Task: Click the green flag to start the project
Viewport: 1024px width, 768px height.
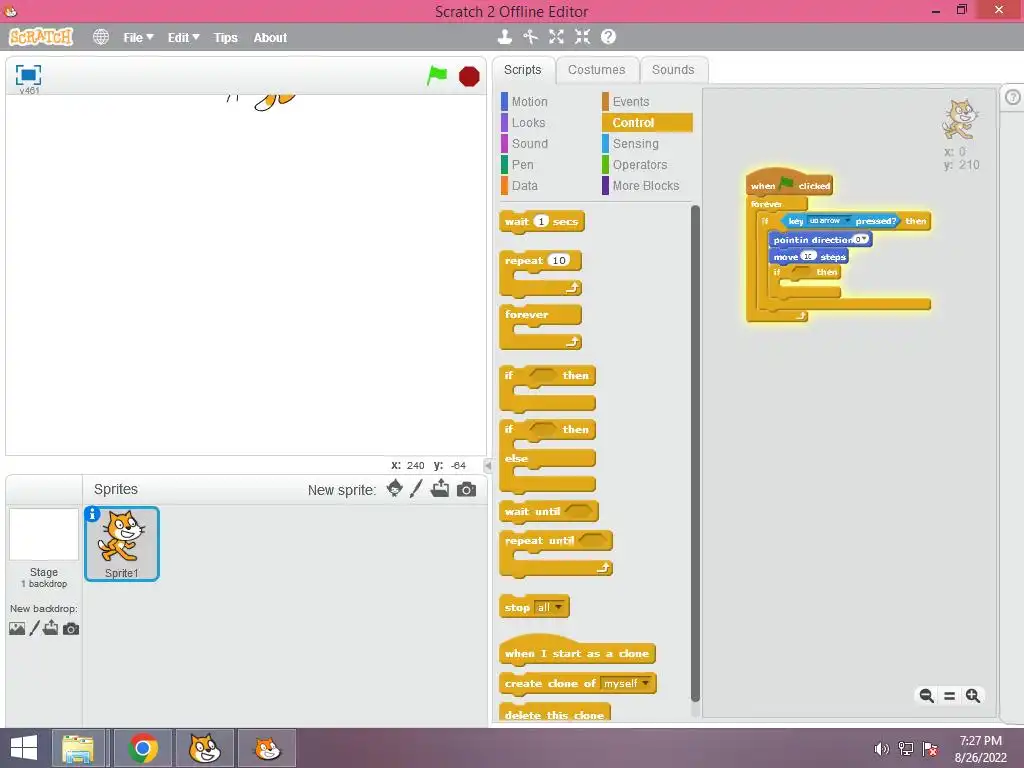Action: [x=437, y=76]
